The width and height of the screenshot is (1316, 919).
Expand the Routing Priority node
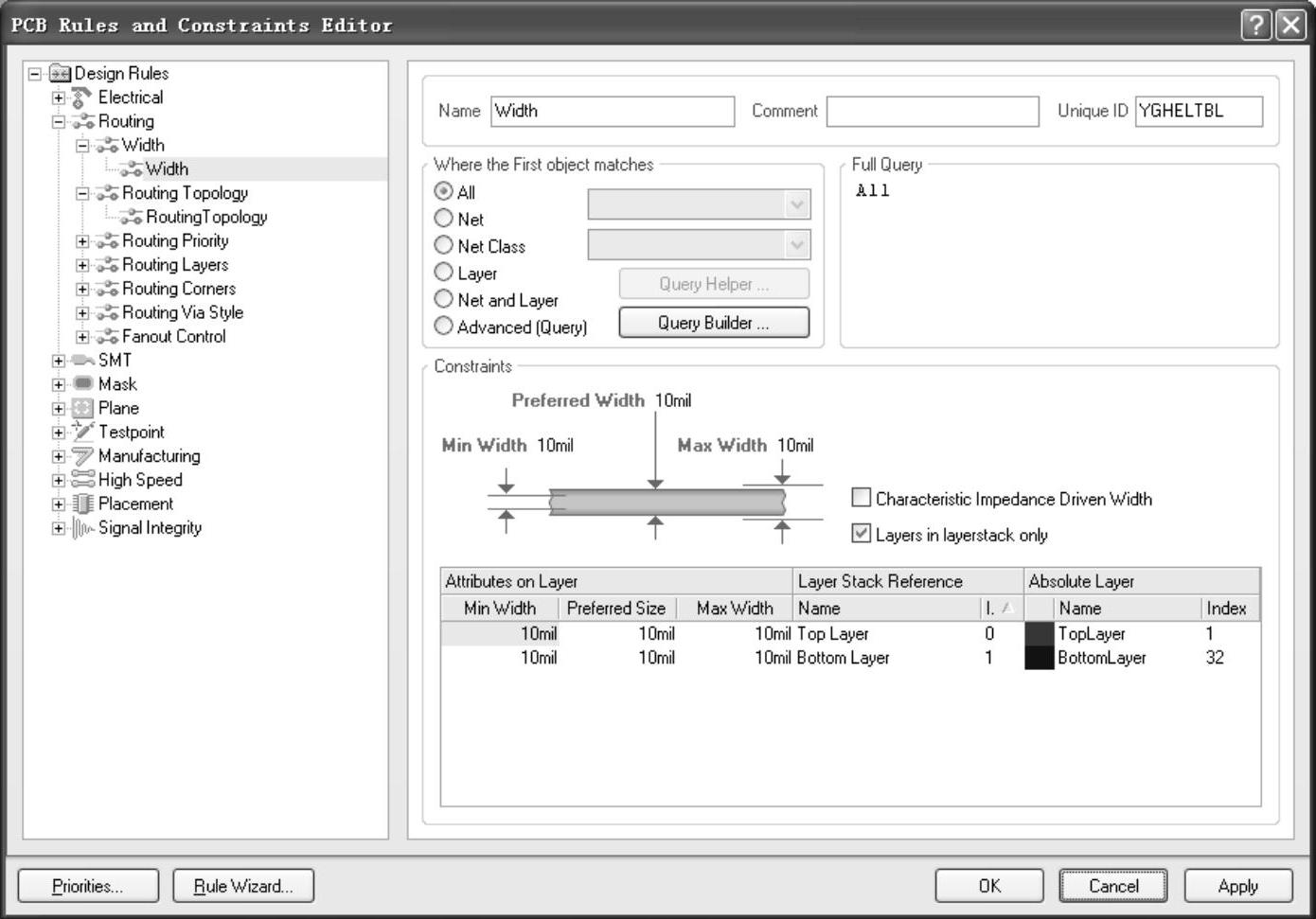[82, 240]
